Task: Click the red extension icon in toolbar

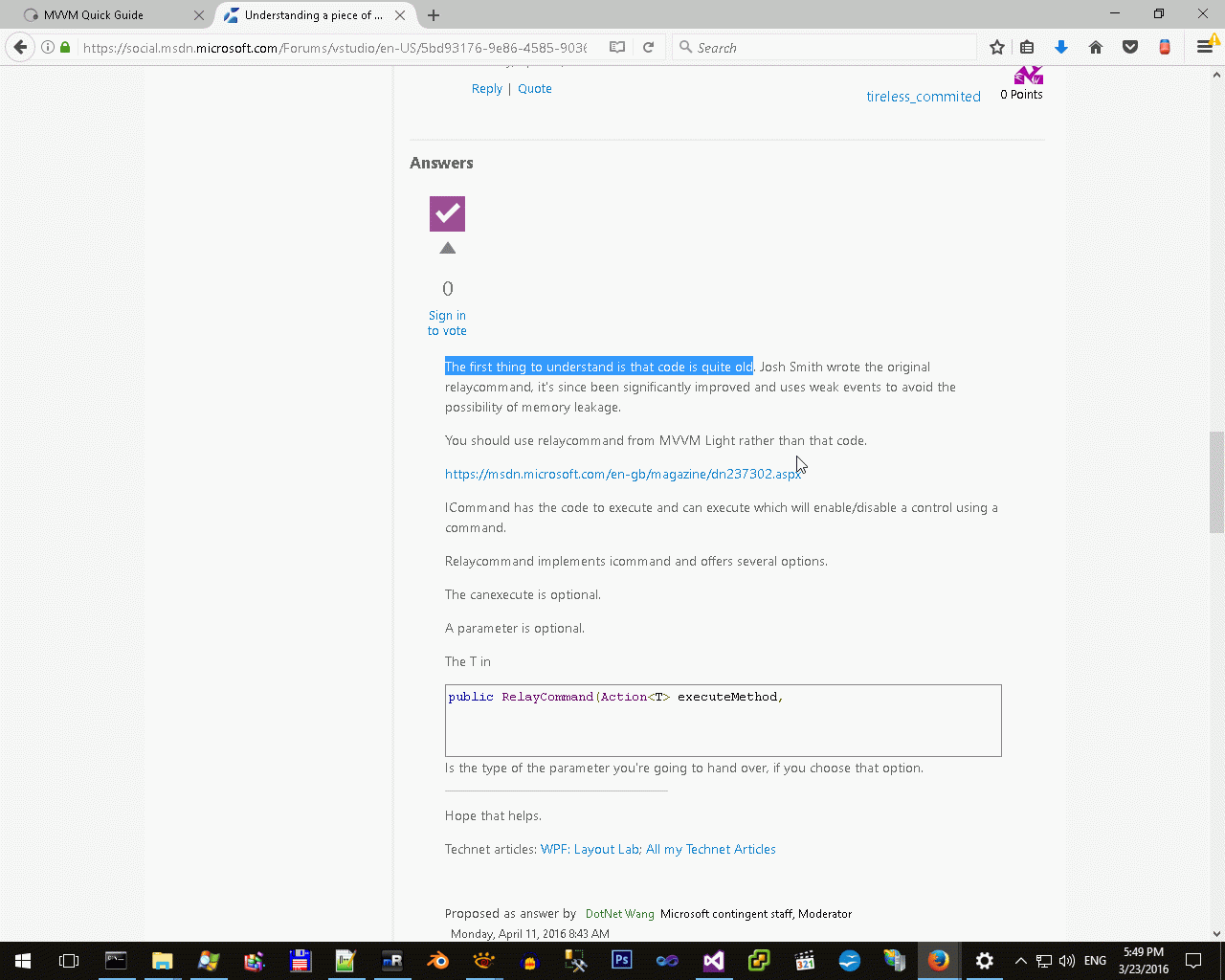Action: (x=1165, y=47)
